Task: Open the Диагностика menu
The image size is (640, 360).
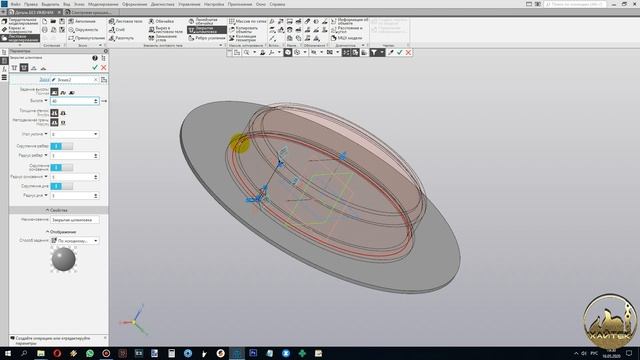Action: click(162, 4)
